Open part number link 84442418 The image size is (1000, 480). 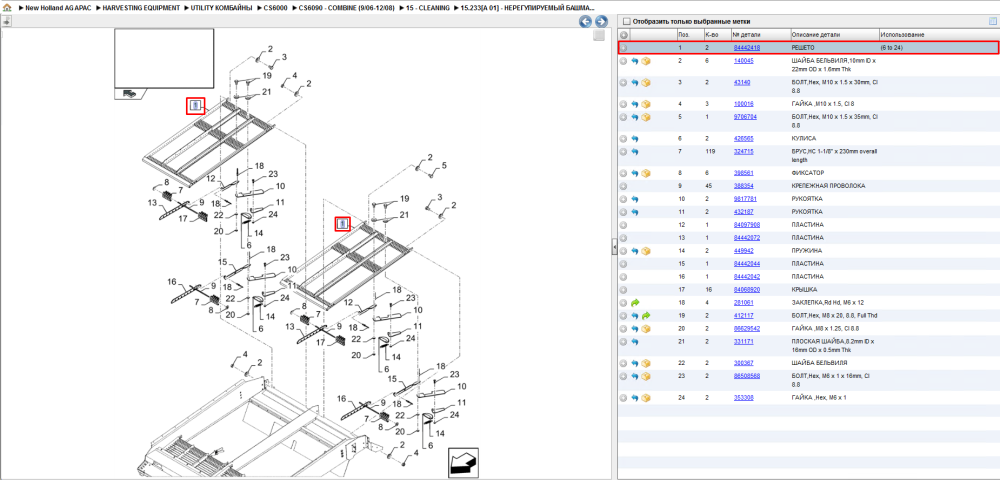[x=747, y=48]
